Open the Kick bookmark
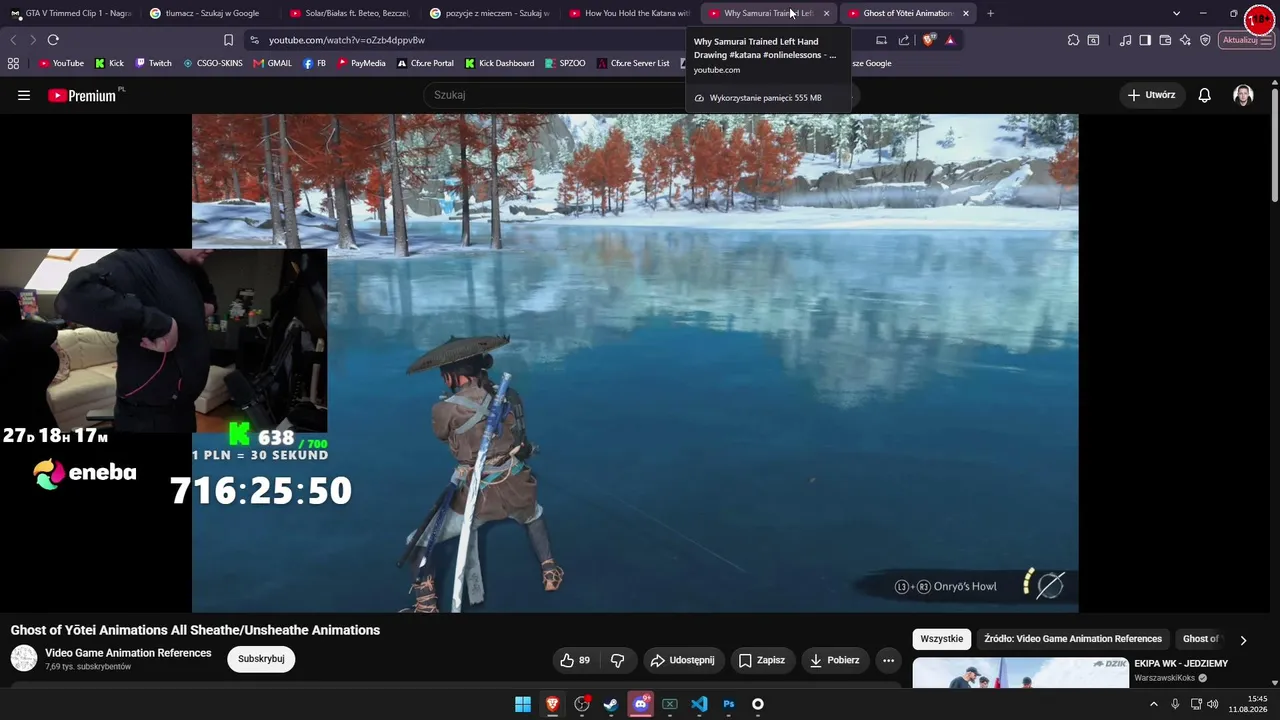Viewport: 1280px width, 720px height. (110, 63)
